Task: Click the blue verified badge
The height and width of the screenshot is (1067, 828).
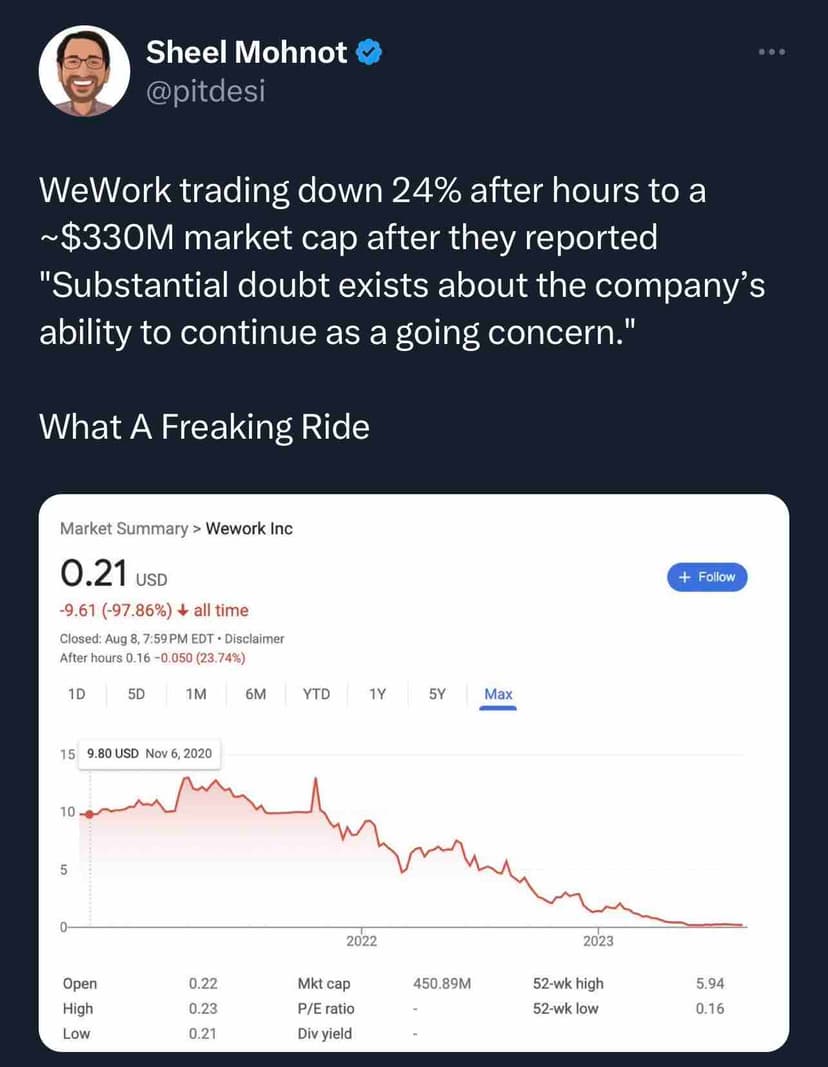Action: [368, 53]
